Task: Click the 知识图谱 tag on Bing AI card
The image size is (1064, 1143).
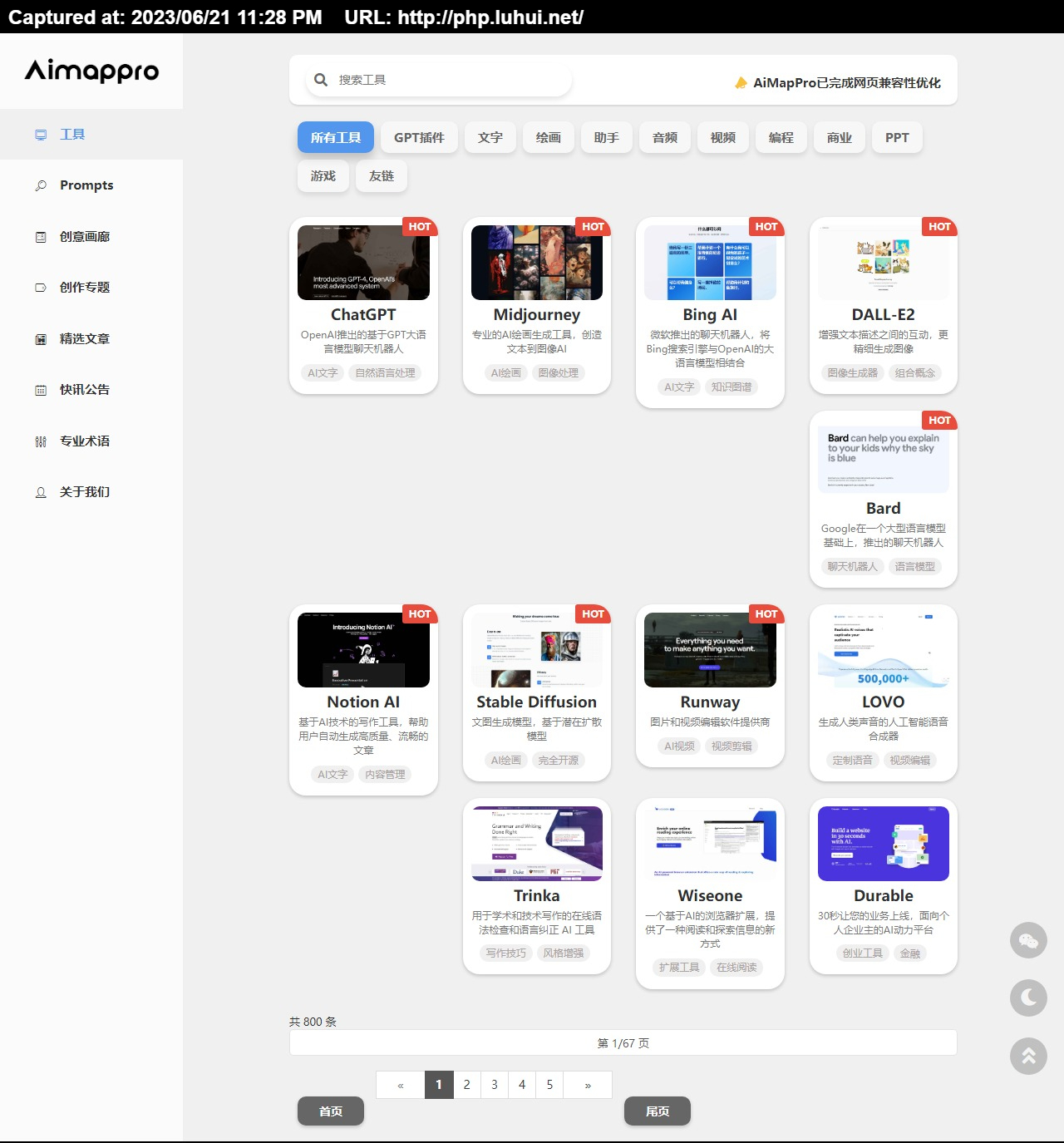Action: click(x=731, y=387)
